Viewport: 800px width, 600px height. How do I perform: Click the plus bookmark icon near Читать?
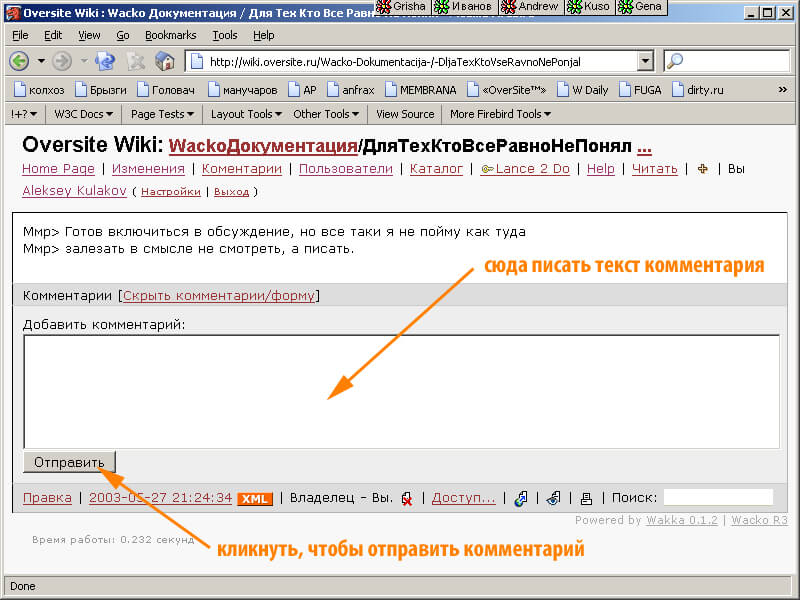[702, 169]
